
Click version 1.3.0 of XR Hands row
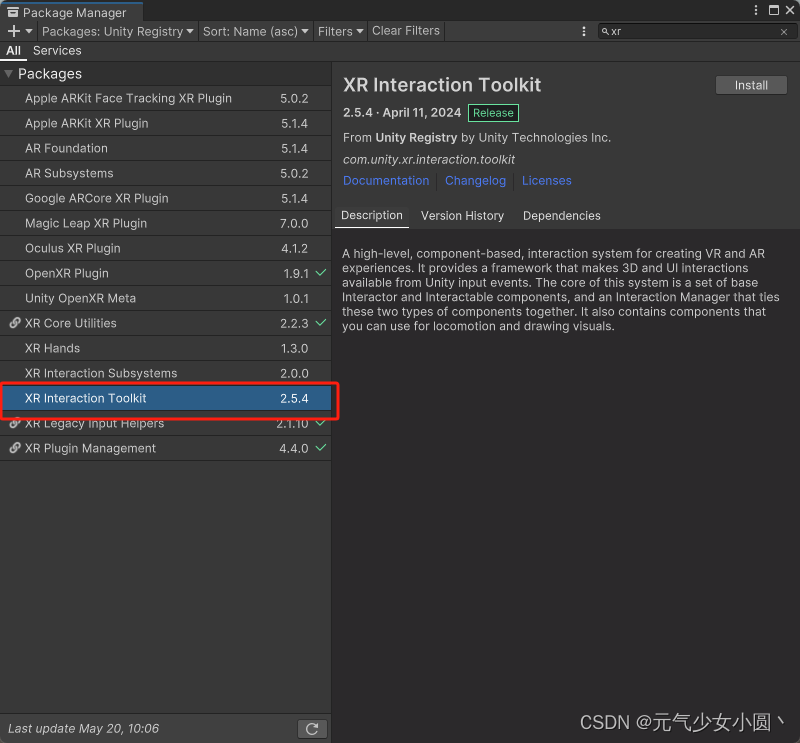(x=294, y=349)
